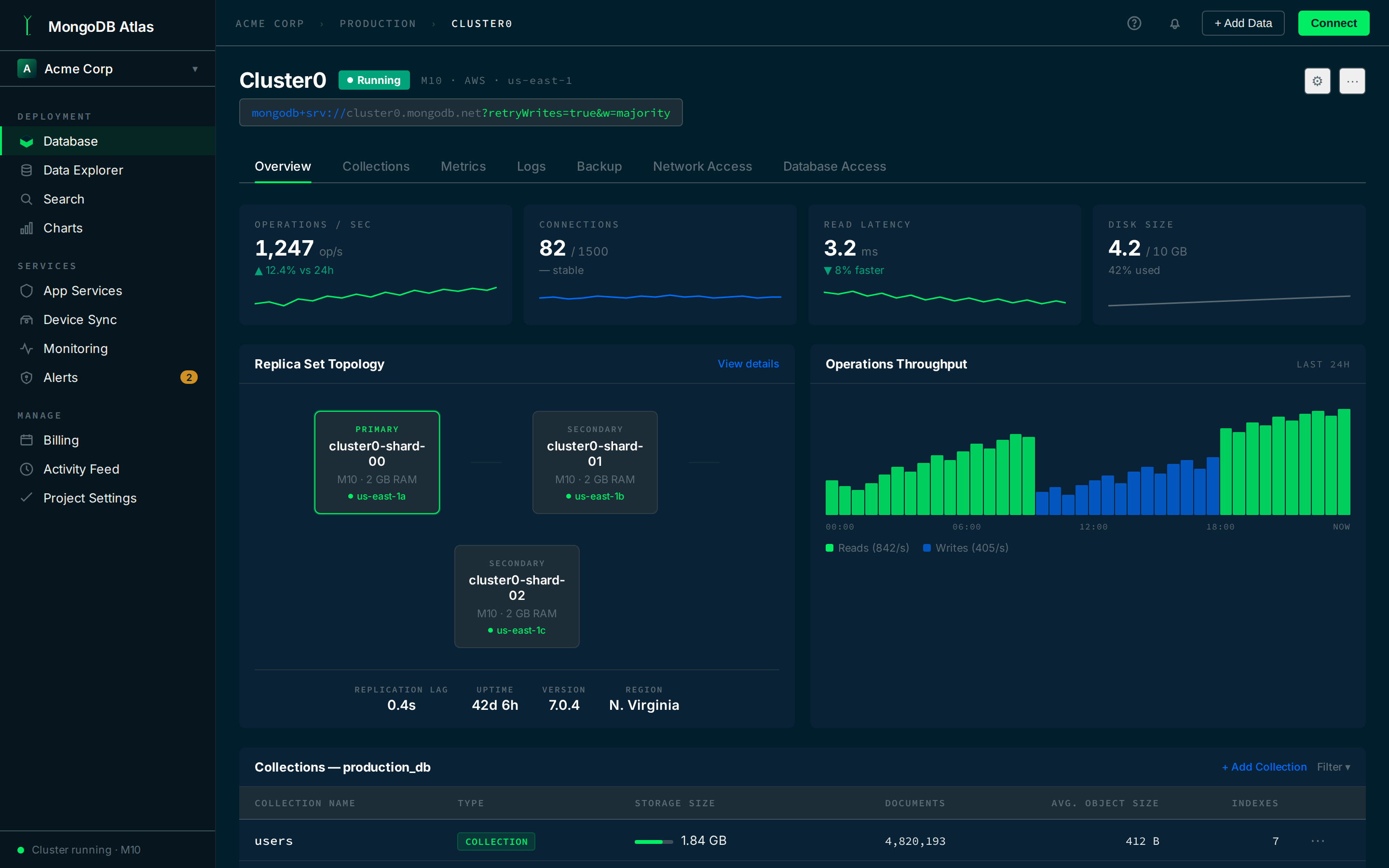
Task: Open the Project Settings sidebar item
Action: point(108,498)
